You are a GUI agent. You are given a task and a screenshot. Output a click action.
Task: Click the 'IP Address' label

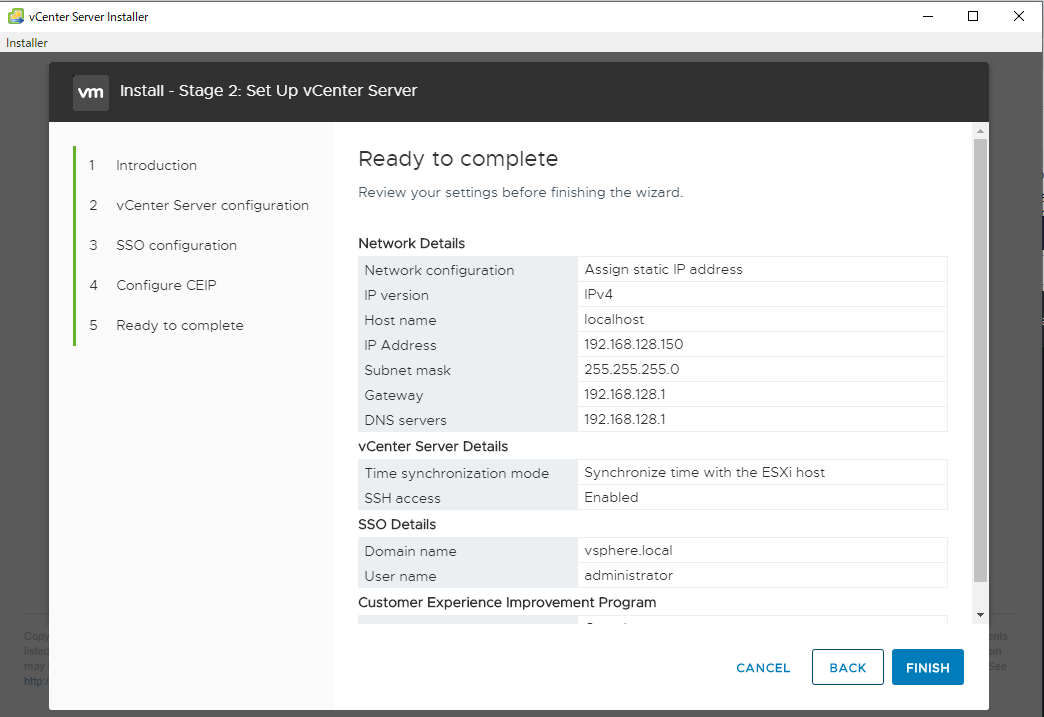[x=400, y=345]
